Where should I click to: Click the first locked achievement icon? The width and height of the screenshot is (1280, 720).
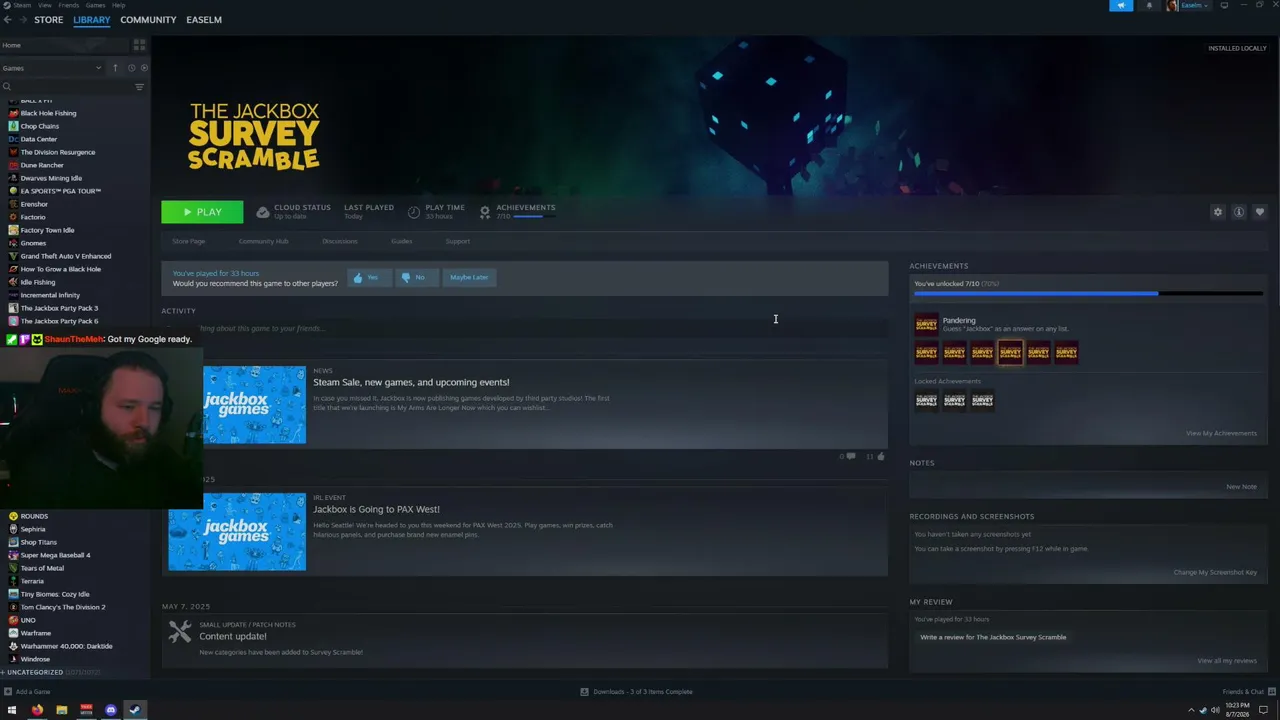(926, 400)
